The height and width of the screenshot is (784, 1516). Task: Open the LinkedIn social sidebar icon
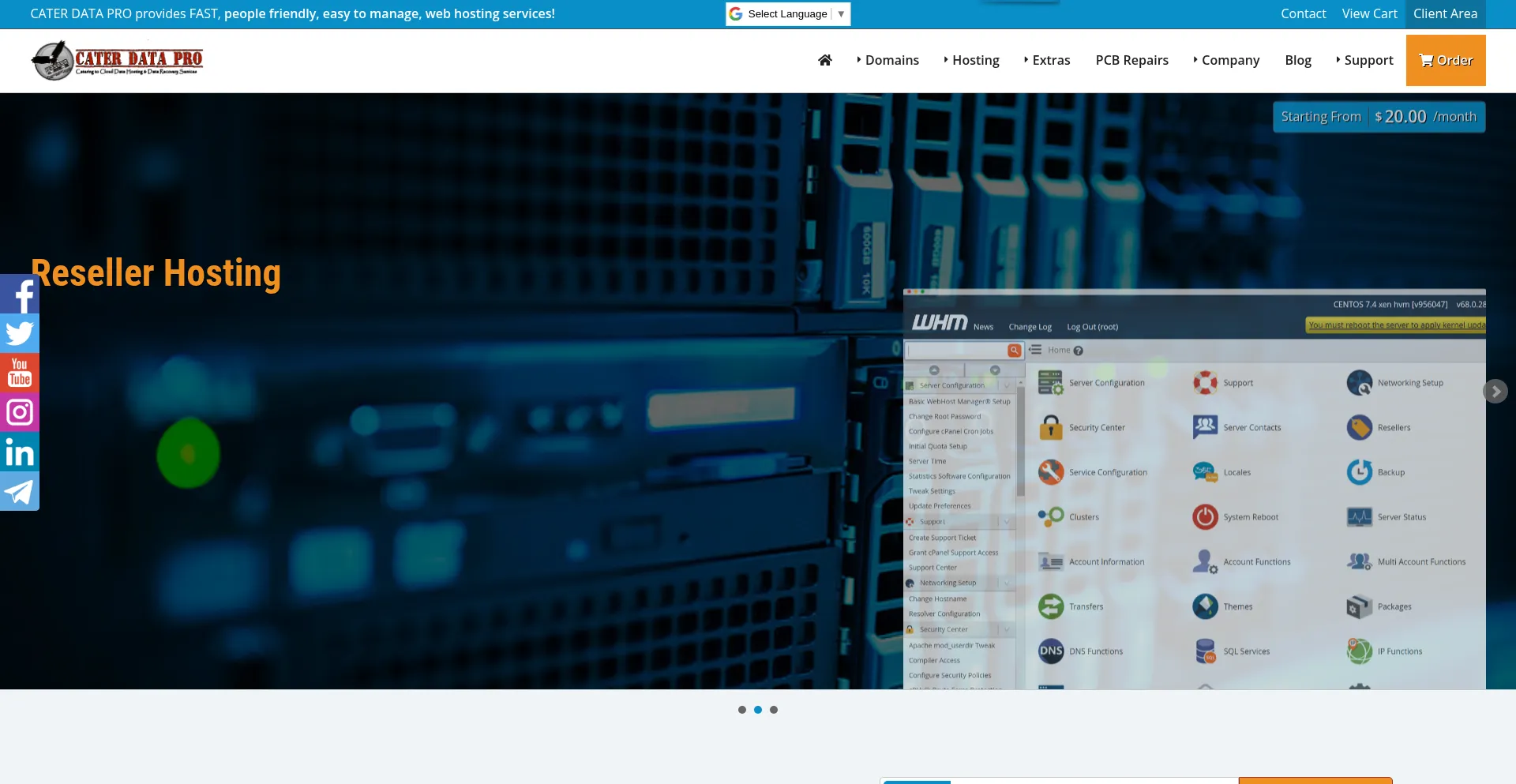tap(20, 452)
